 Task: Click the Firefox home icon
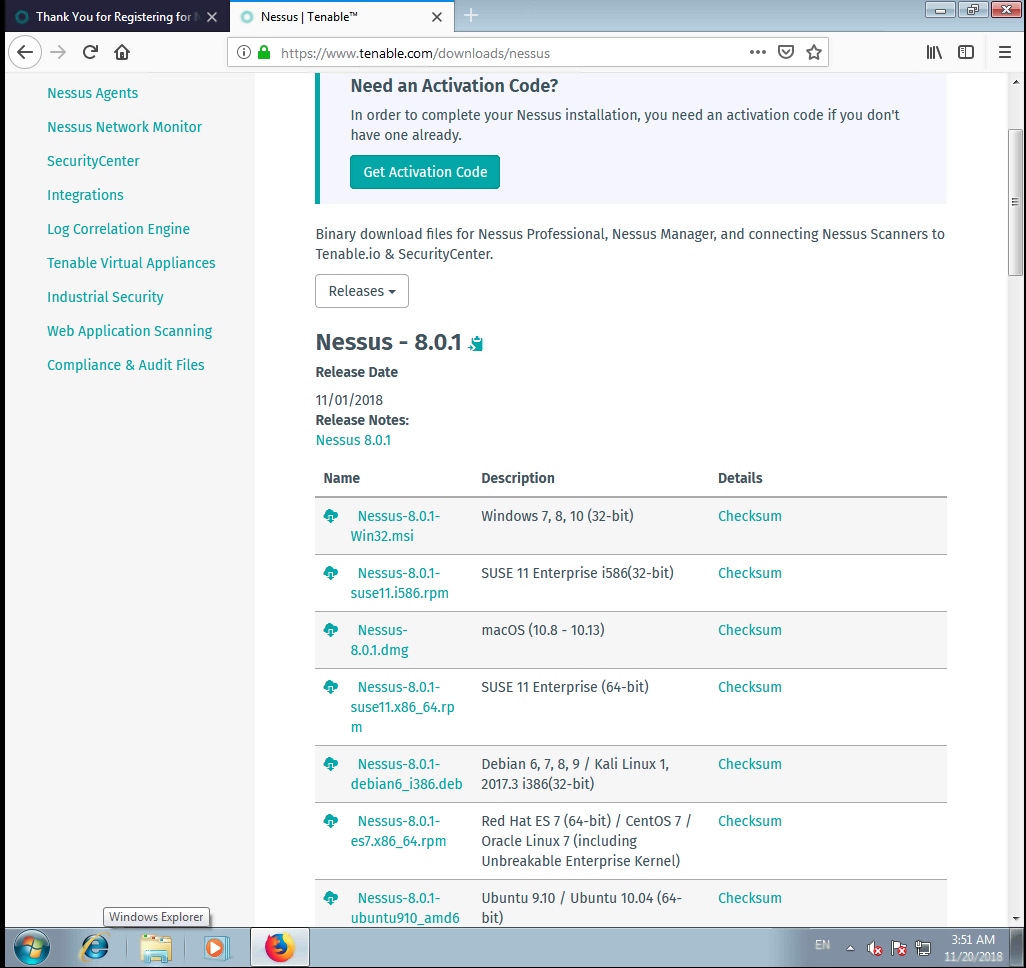[x=122, y=52]
